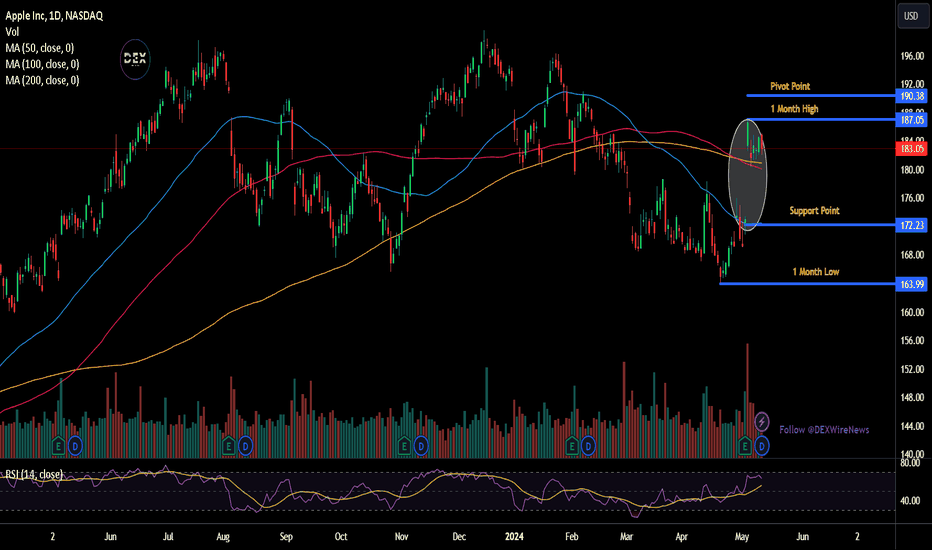
Task: Click the Follow @DEXWireNews text
Action: click(x=824, y=429)
